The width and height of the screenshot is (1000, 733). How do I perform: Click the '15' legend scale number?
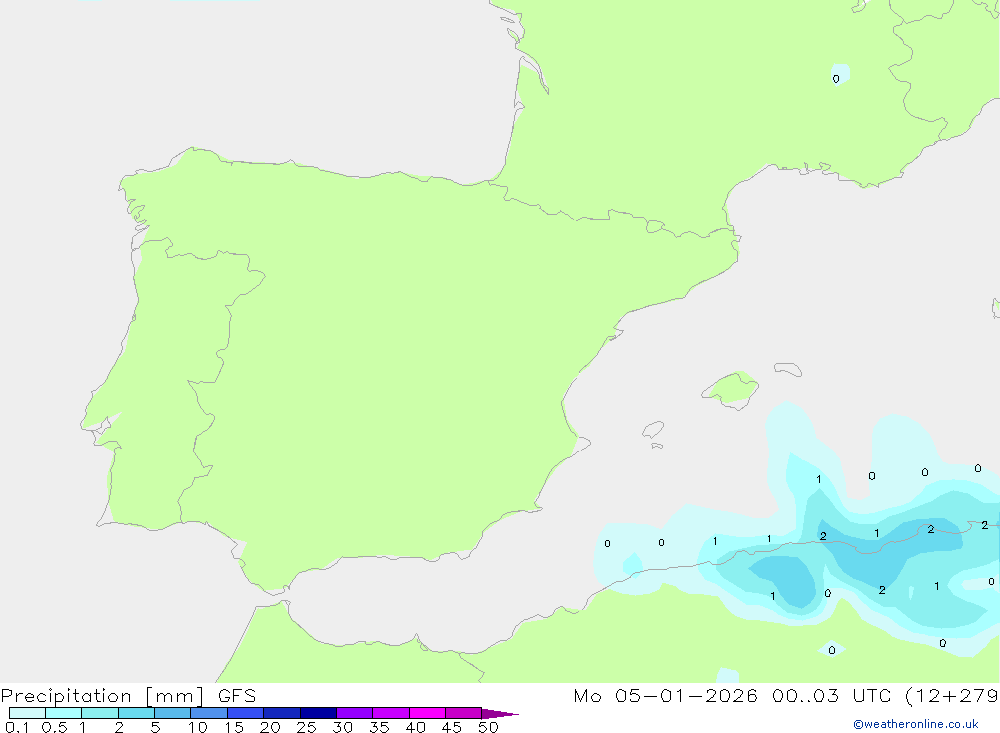233,727
